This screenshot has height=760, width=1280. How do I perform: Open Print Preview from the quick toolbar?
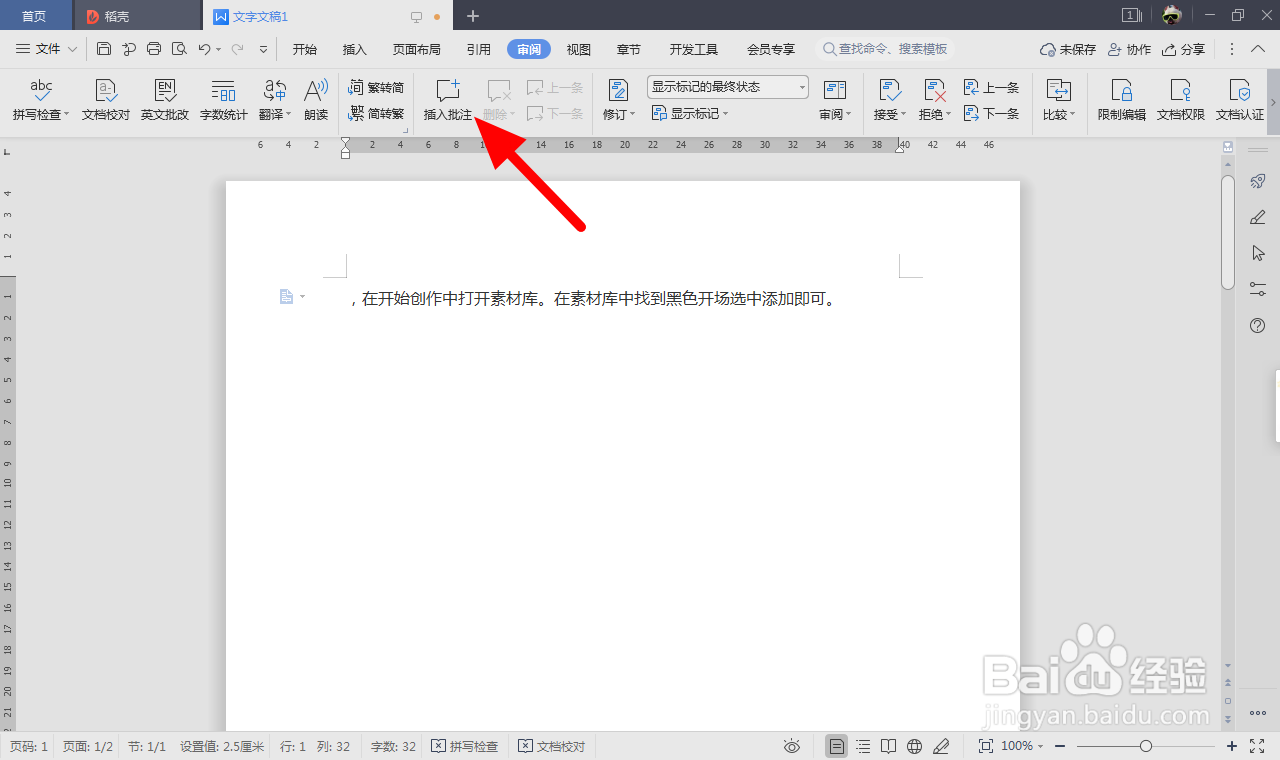179,49
